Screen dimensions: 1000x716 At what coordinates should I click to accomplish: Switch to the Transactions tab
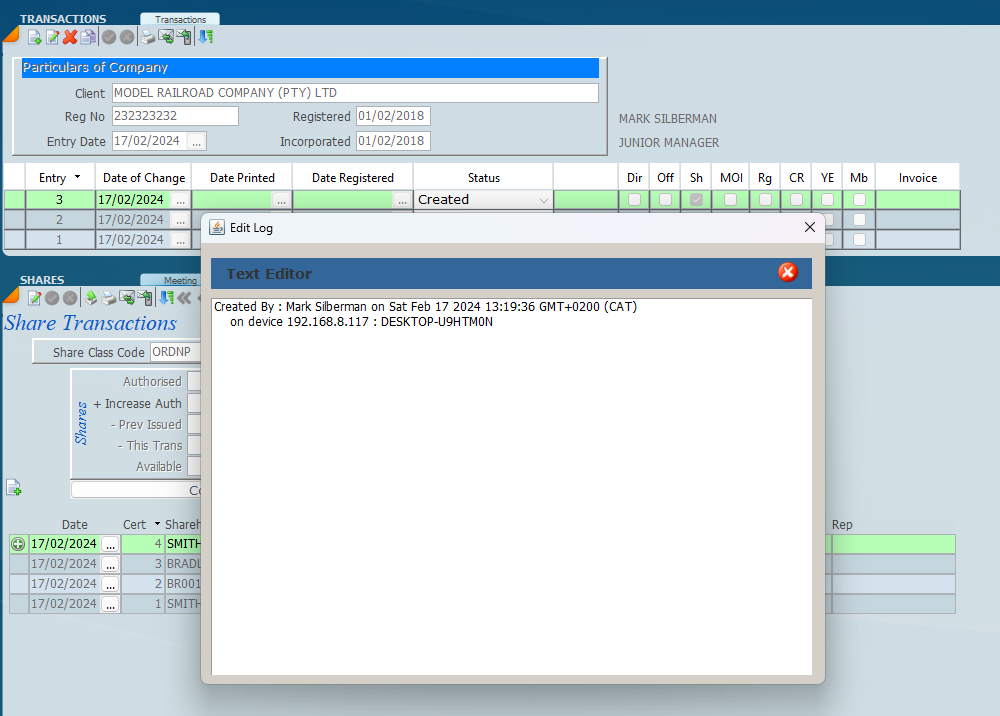click(x=180, y=19)
